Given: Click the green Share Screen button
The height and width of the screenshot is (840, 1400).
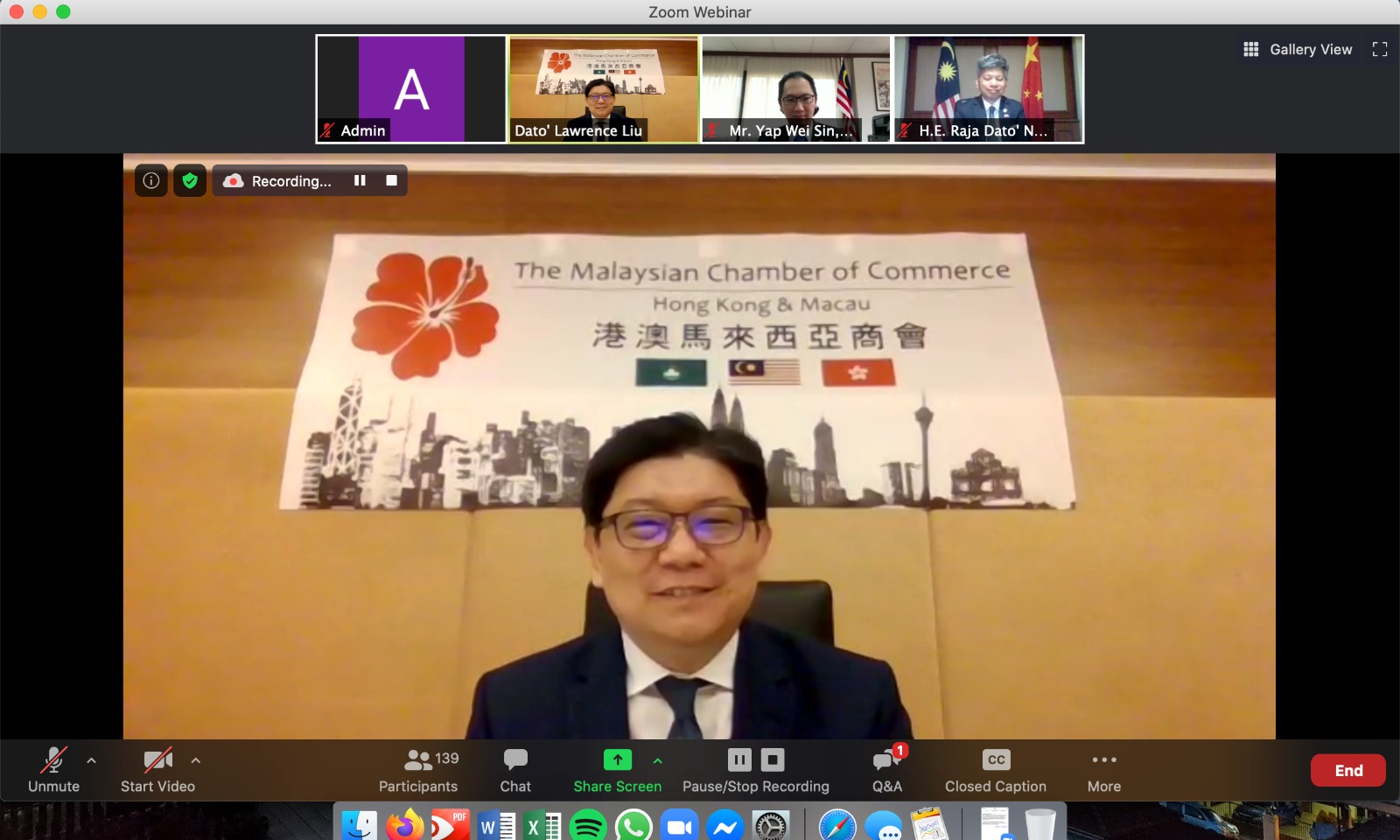Looking at the screenshot, I should click(618, 770).
